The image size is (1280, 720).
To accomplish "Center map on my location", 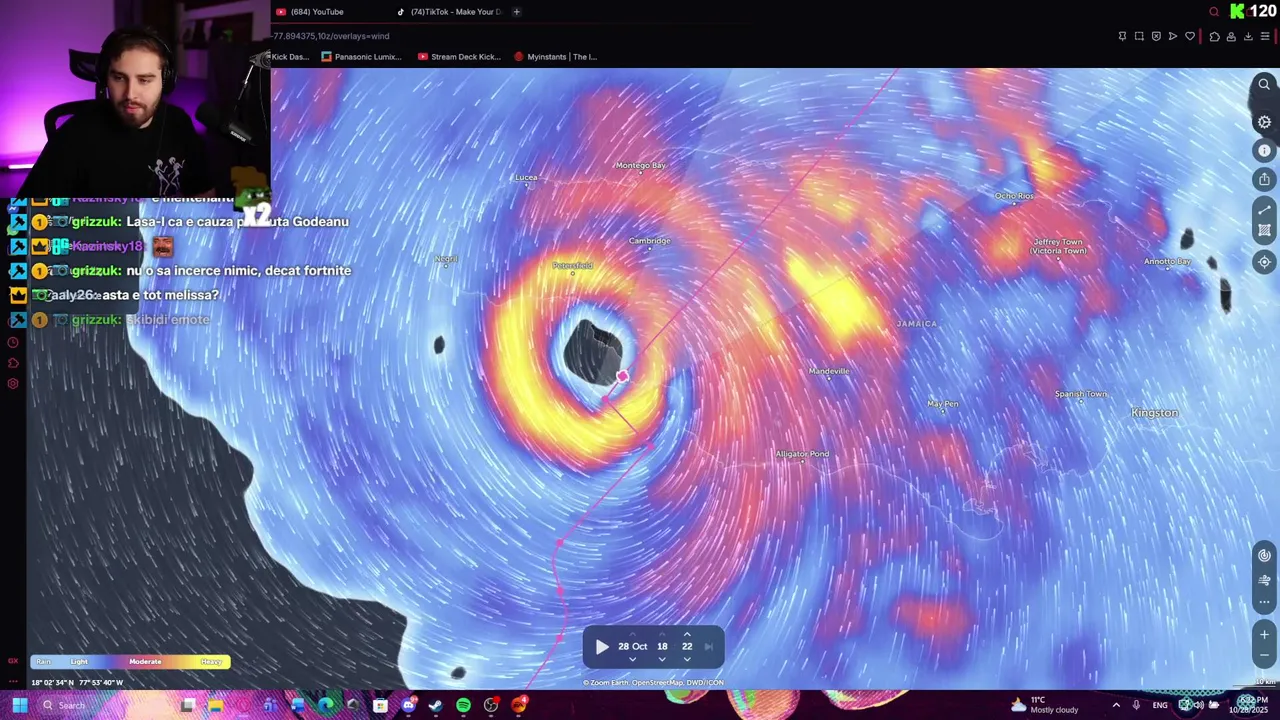I will (x=1264, y=262).
